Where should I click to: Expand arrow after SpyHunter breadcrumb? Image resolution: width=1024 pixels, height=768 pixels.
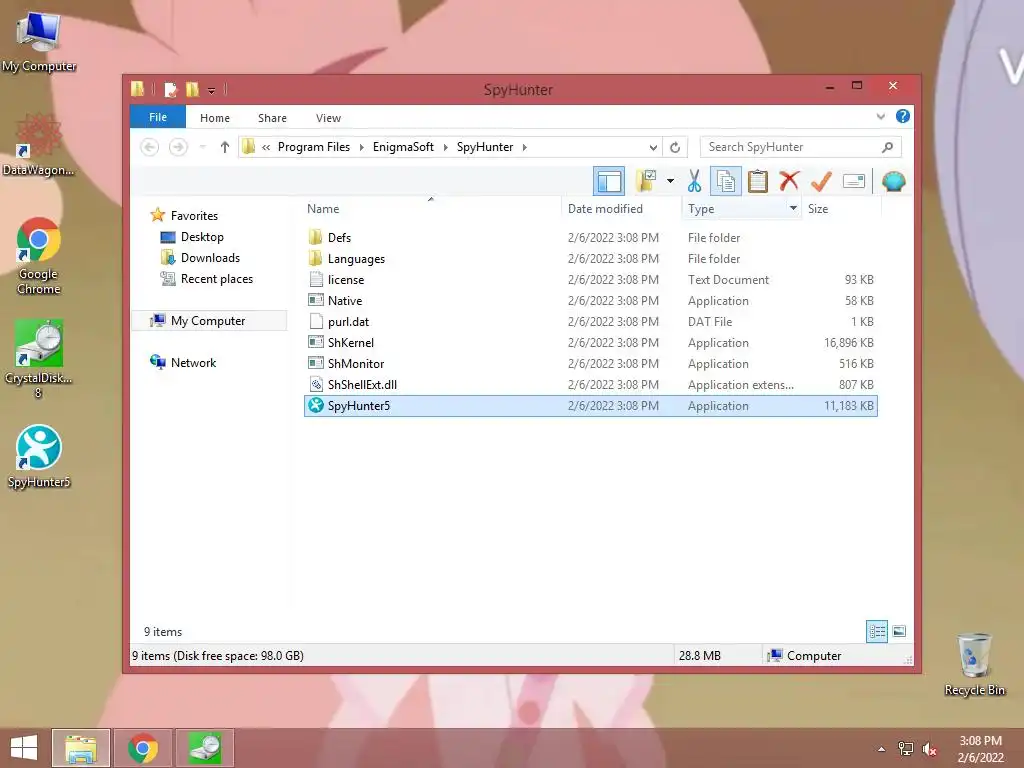click(x=524, y=147)
